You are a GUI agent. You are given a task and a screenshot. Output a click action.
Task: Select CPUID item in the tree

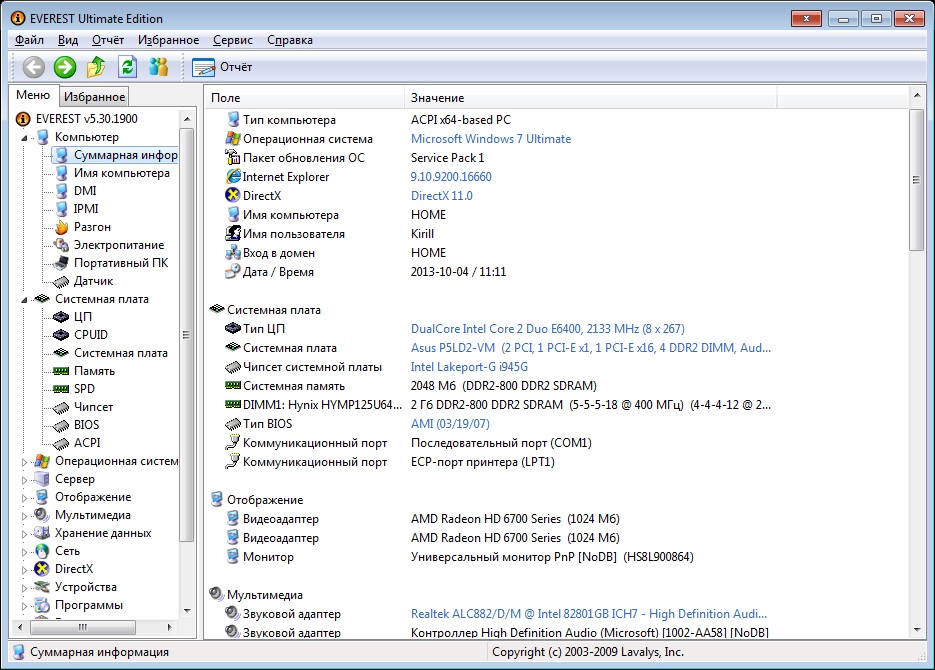tap(90, 335)
